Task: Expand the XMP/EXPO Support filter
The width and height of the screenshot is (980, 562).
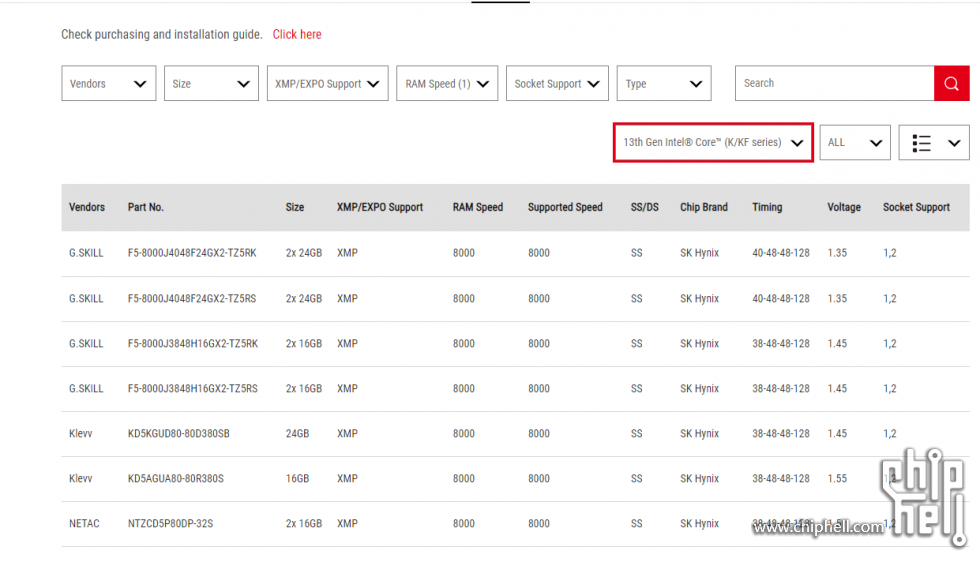Action: (328, 83)
